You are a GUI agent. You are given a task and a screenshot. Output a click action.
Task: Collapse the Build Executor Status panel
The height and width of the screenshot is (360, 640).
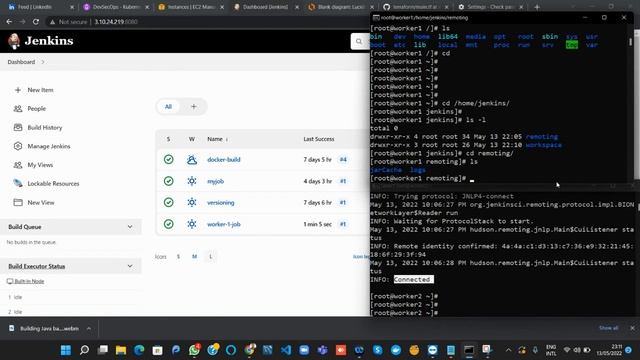[130, 266]
